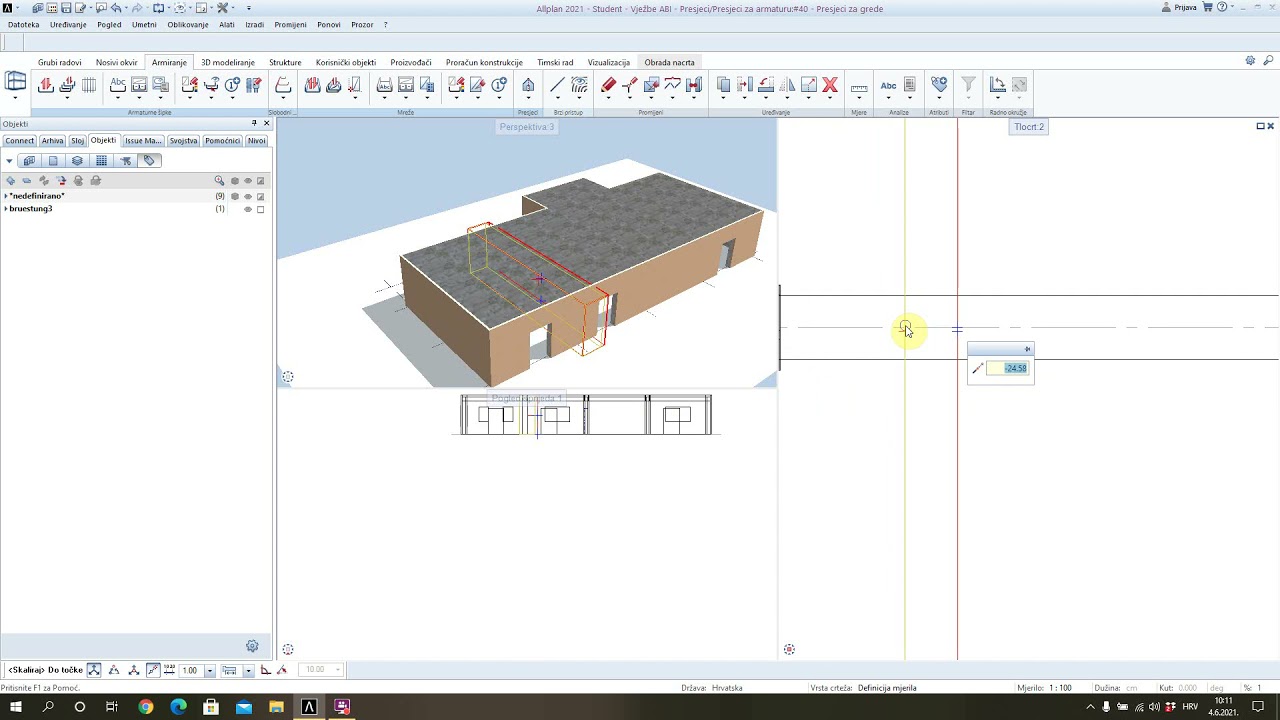Sort objects by layer stack icon
The height and width of the screenshot is (720, 1280).
tap(77, 161)
